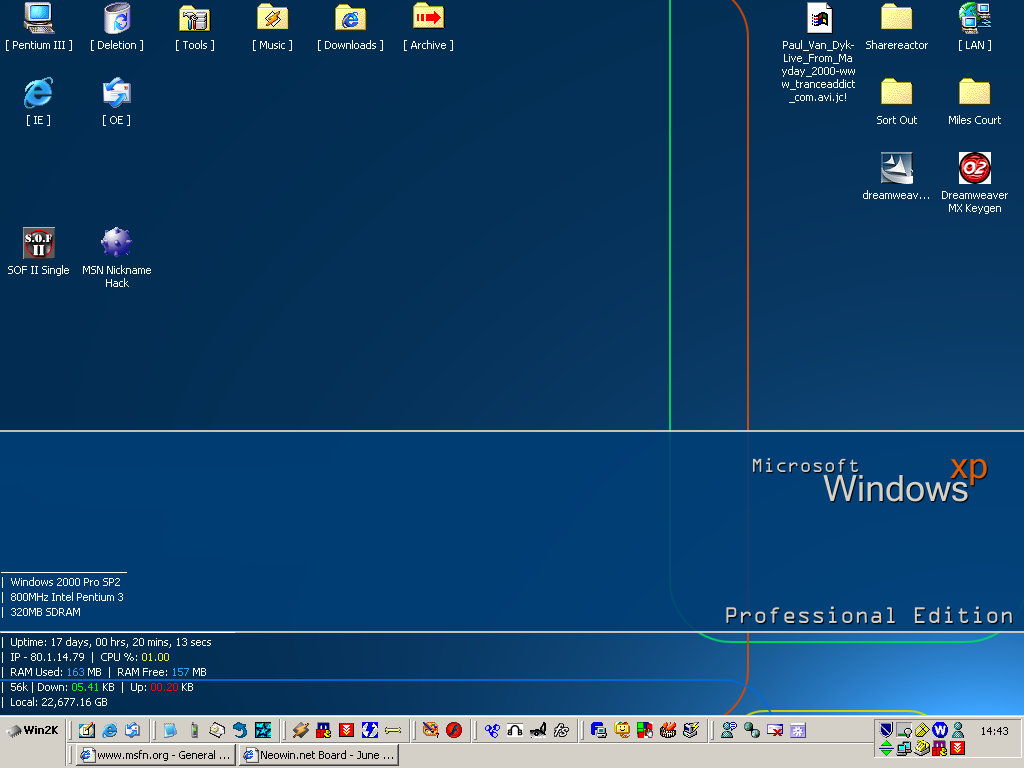Open the Downloads desktop folder
The width and height of the screenshot is (1024, 768).
350,18
